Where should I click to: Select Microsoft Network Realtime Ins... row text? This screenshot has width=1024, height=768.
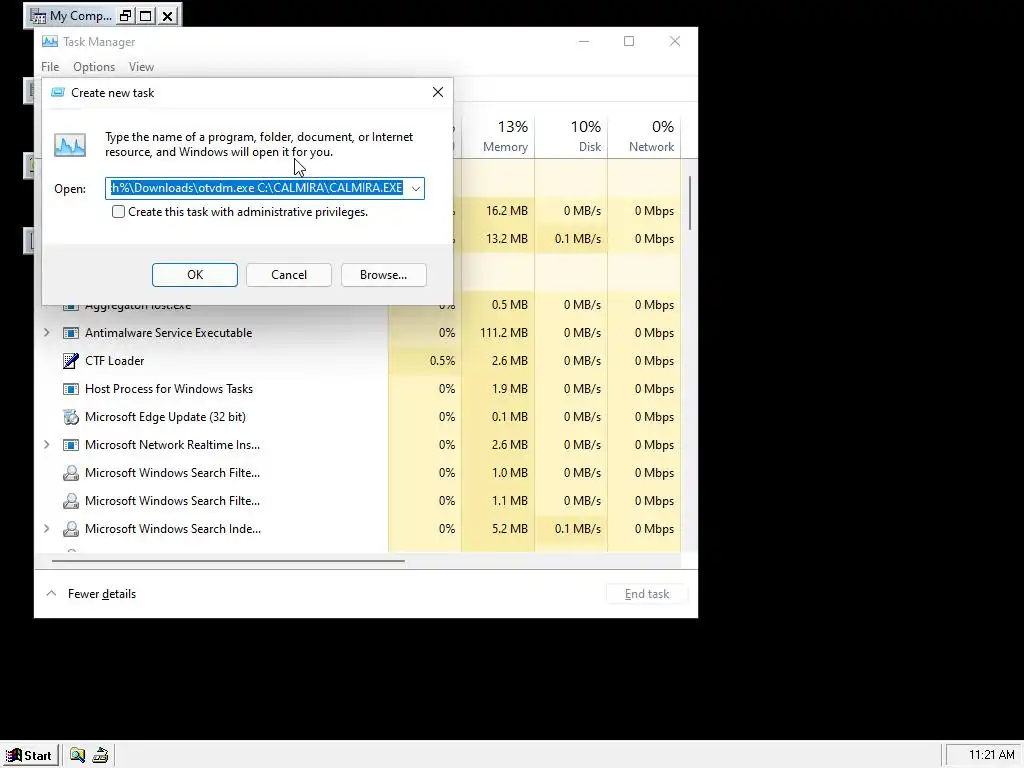(x=172, y=445)
